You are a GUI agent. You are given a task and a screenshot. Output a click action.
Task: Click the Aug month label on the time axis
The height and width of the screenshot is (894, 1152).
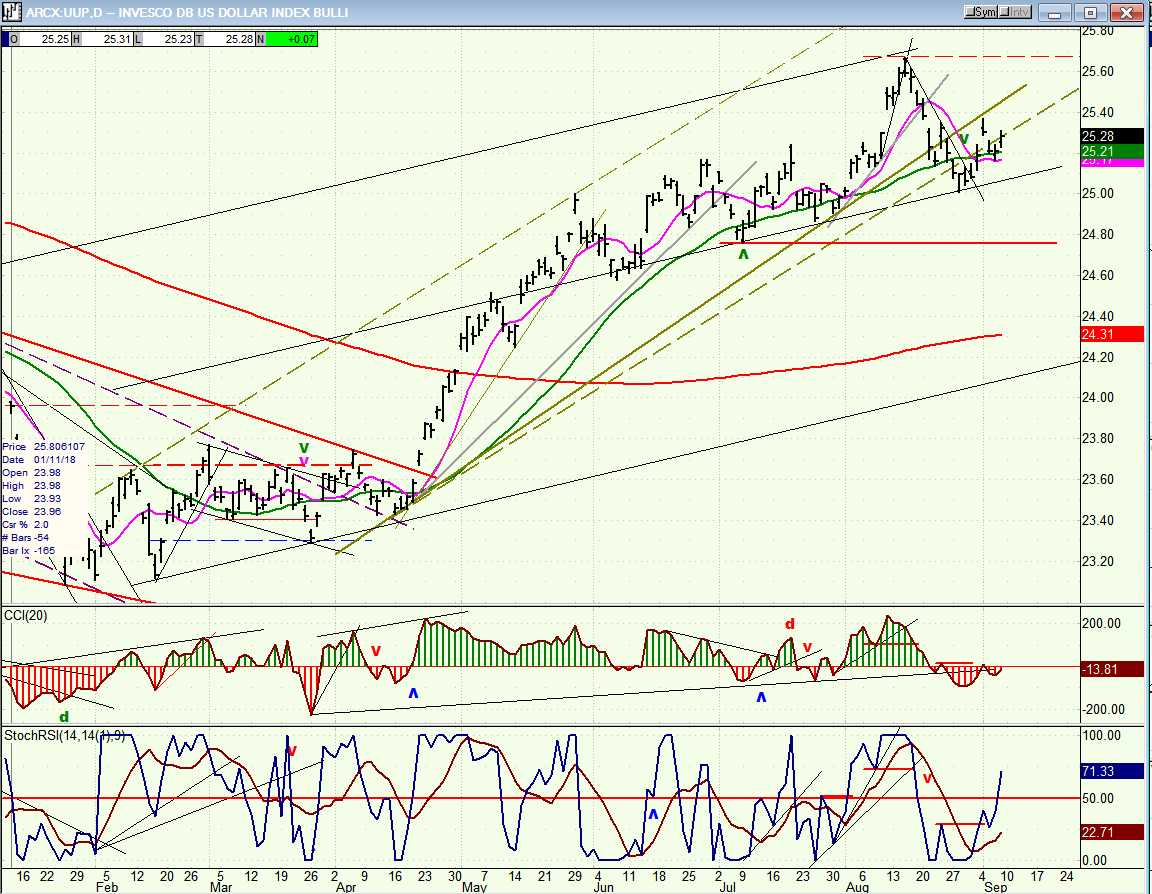pyautogui.click(x=857, y=887)
